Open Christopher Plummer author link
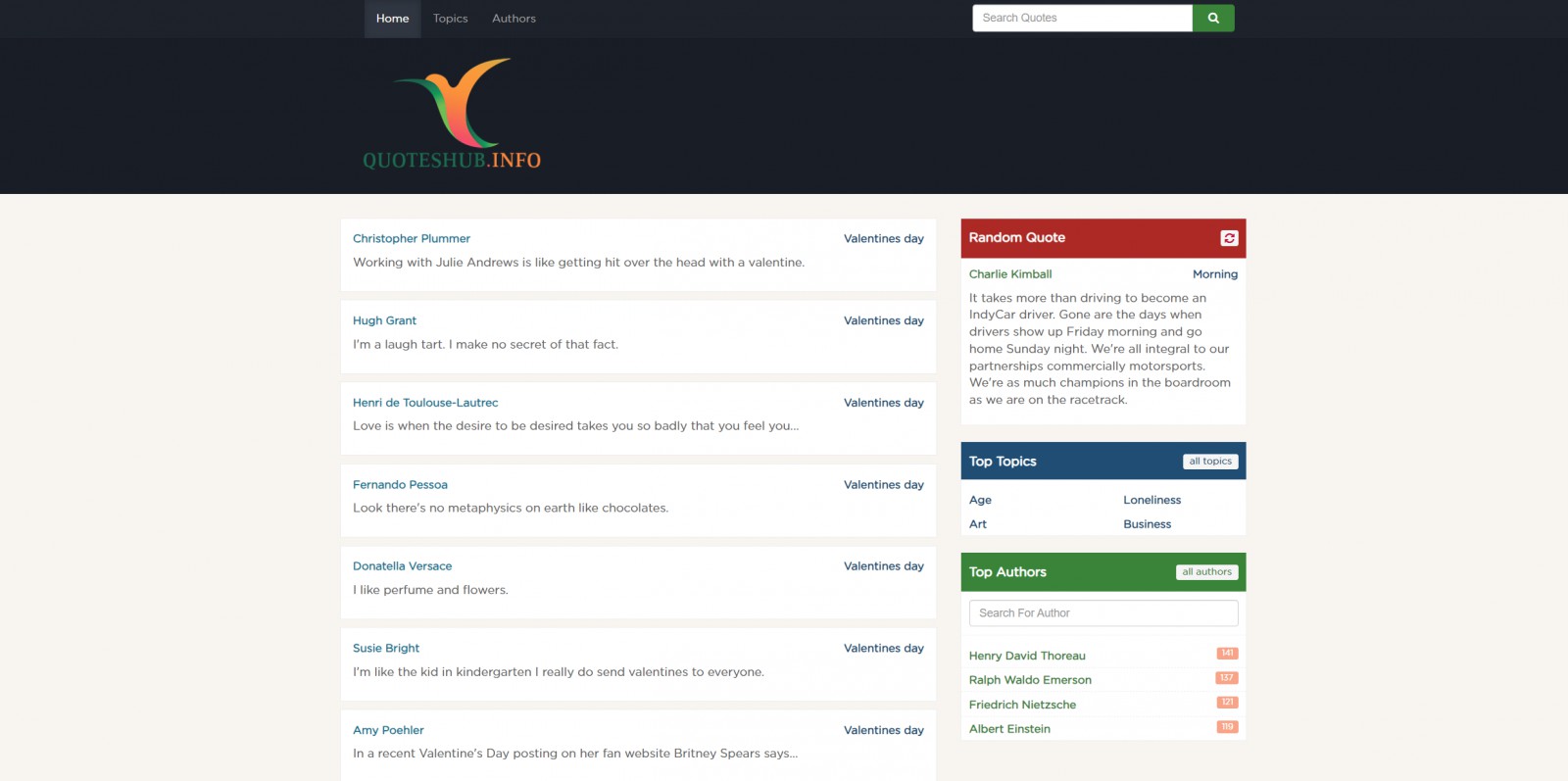The image size is (1568, 781). (x=412, y=239)
